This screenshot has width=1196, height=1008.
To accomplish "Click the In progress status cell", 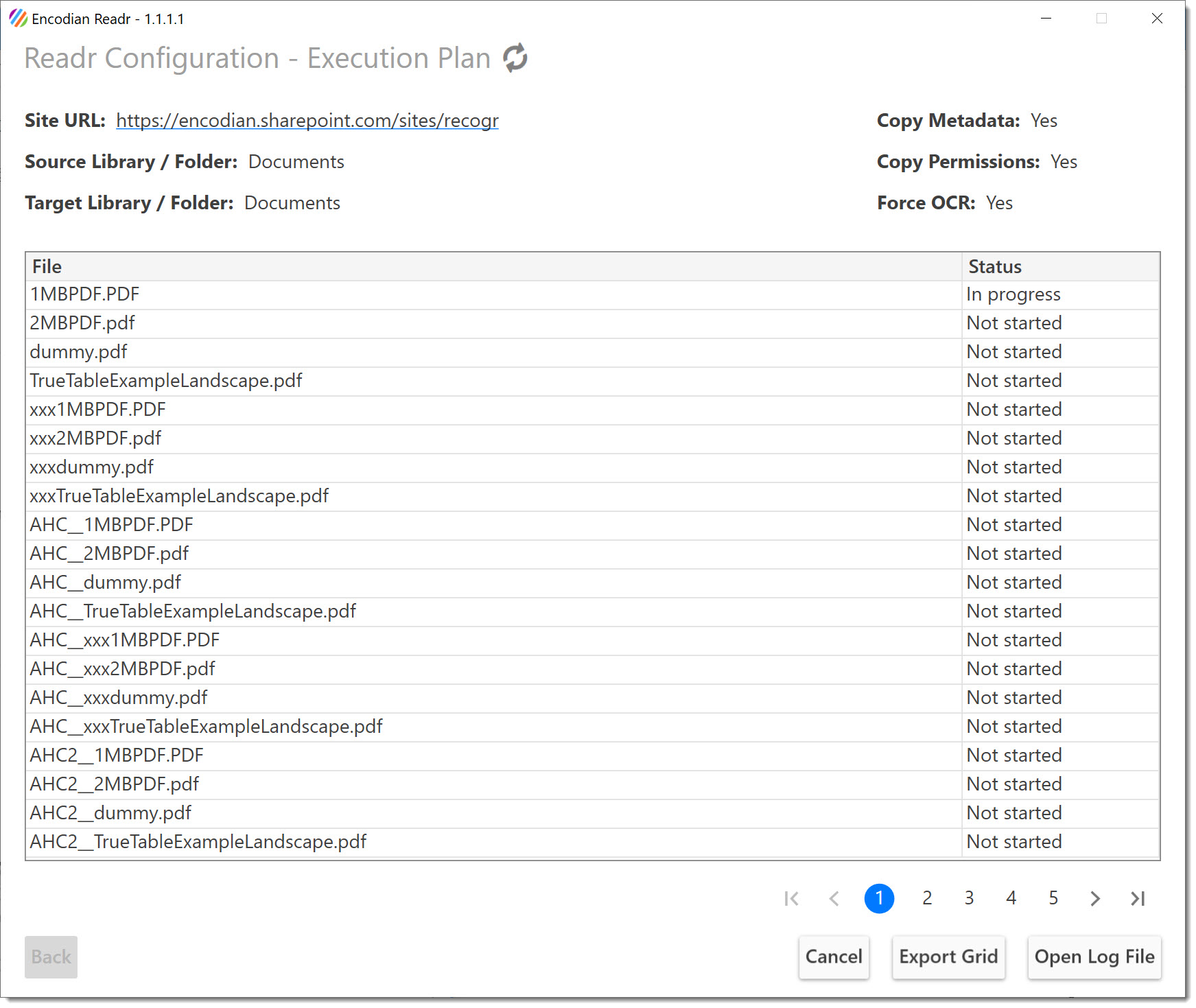I will click(x=1060, y=294).
